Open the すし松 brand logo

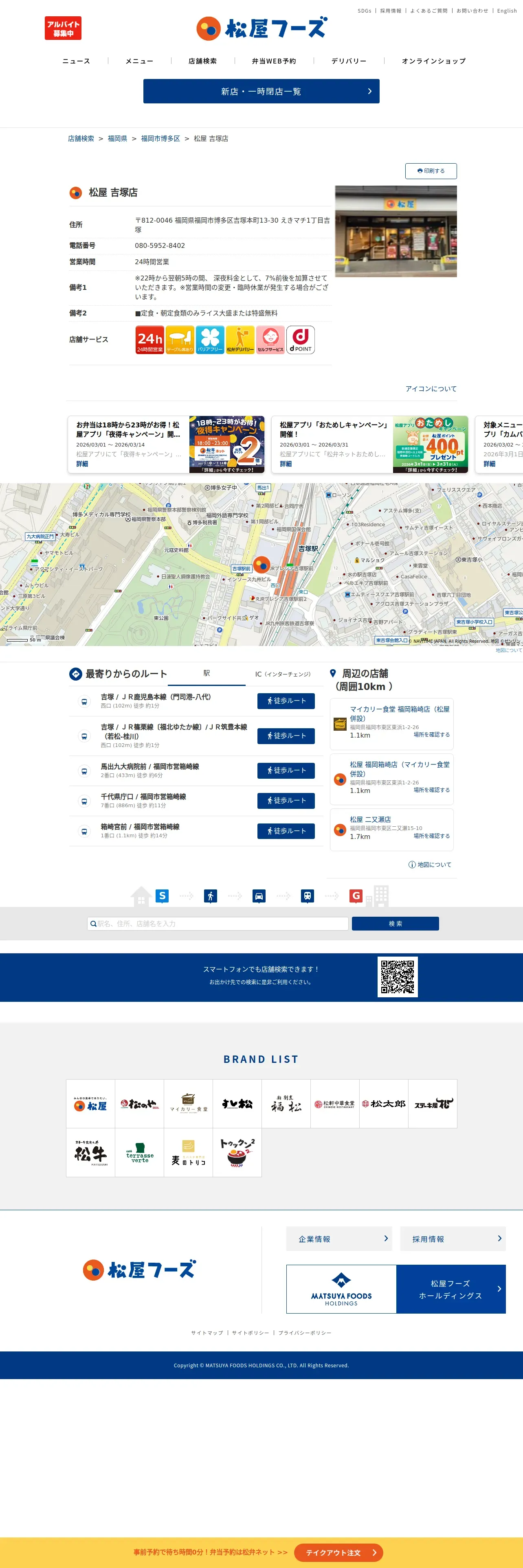click(x=237, y=1104)
